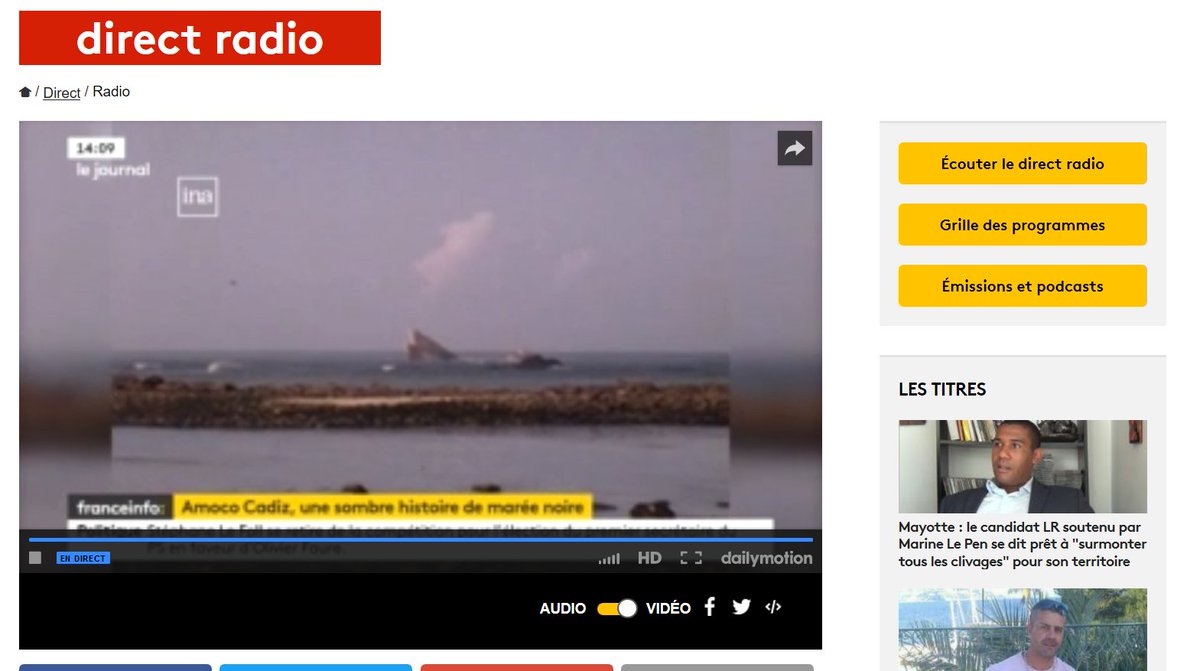Viewport: 1200px width, 671px height.
Task: Open the Mayotte candidate video thumbnail
Action: click(x=1022, y=467)
